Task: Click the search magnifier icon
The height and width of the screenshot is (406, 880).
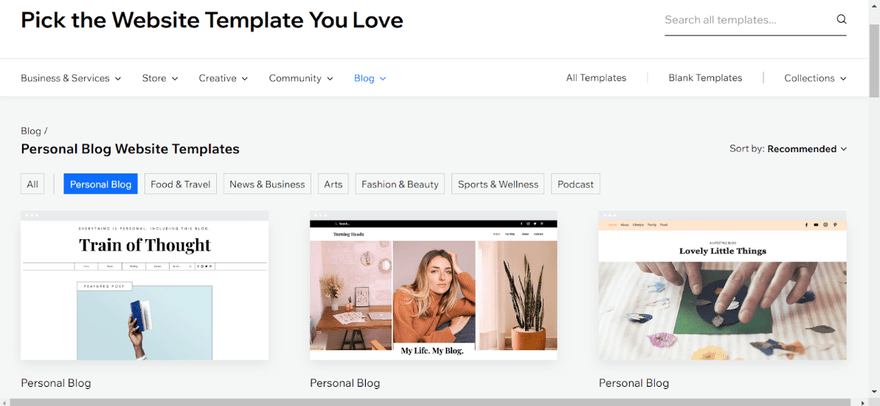Action: click(841, 19)
